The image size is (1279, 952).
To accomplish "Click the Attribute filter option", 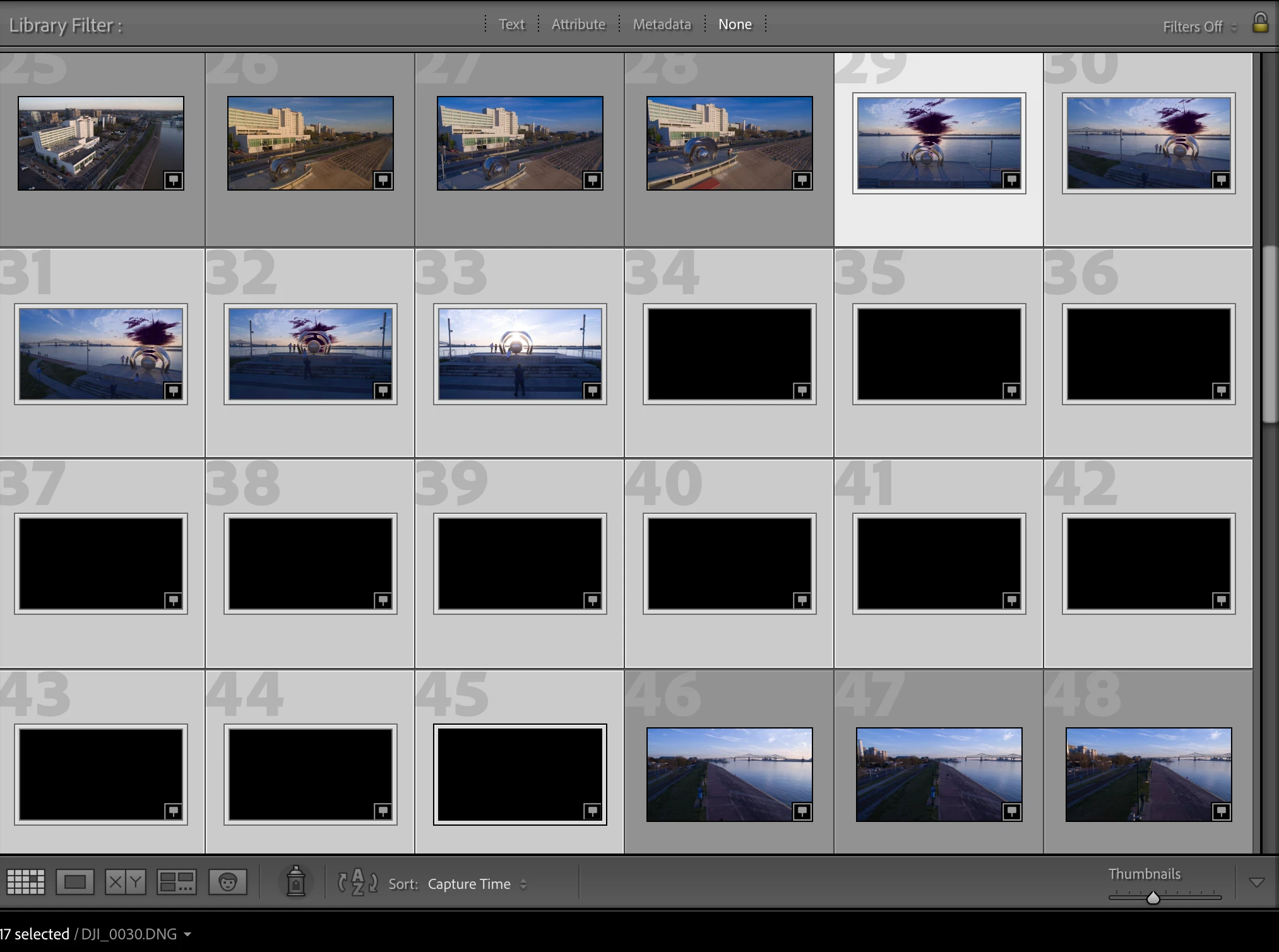I will 578,24.
